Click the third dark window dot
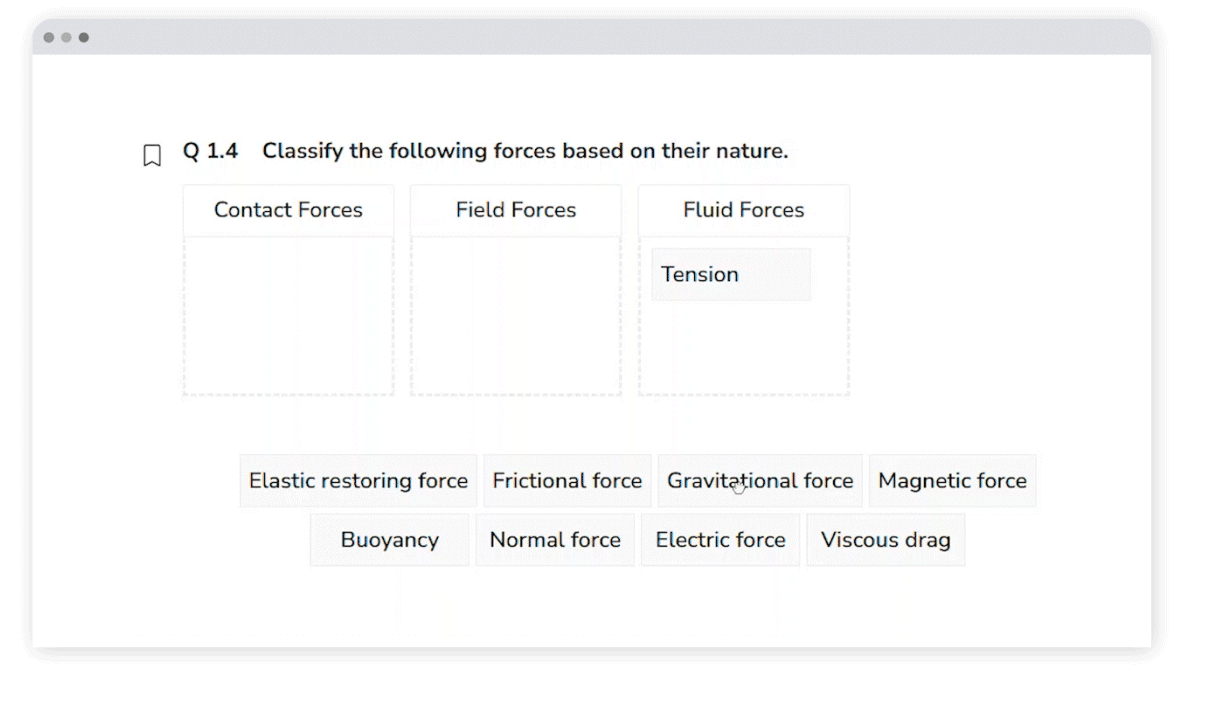This screenshot has height=720, width=1212. click(x=83, y=38)
